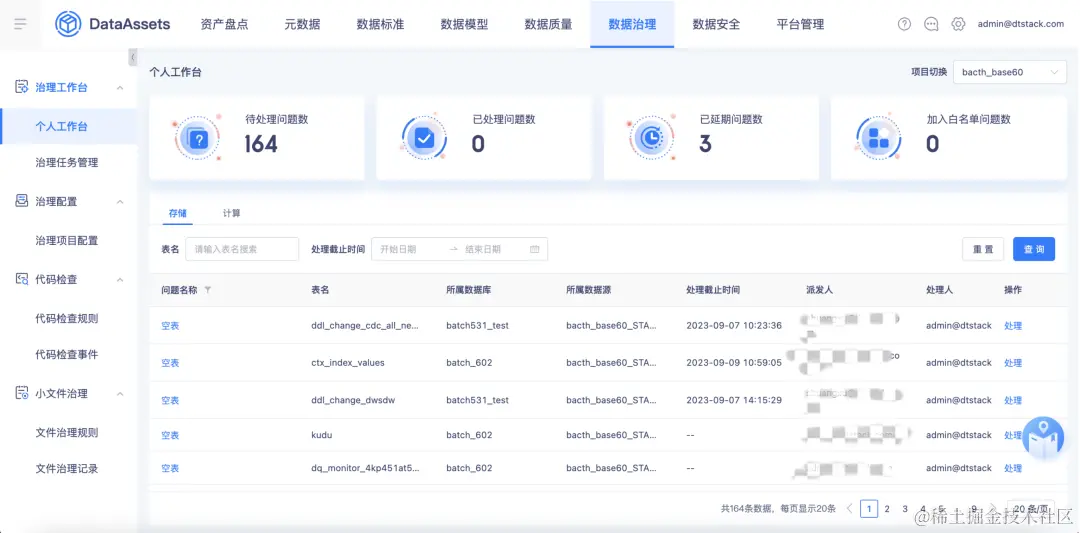Open 治理项目配置 in sidebar
This screenshot has width=1080, height=533.
click(x=69, y=240)
